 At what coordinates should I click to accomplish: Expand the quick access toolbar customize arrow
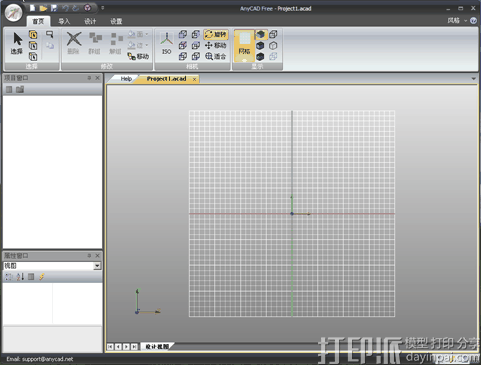click(x=103, y=8)
